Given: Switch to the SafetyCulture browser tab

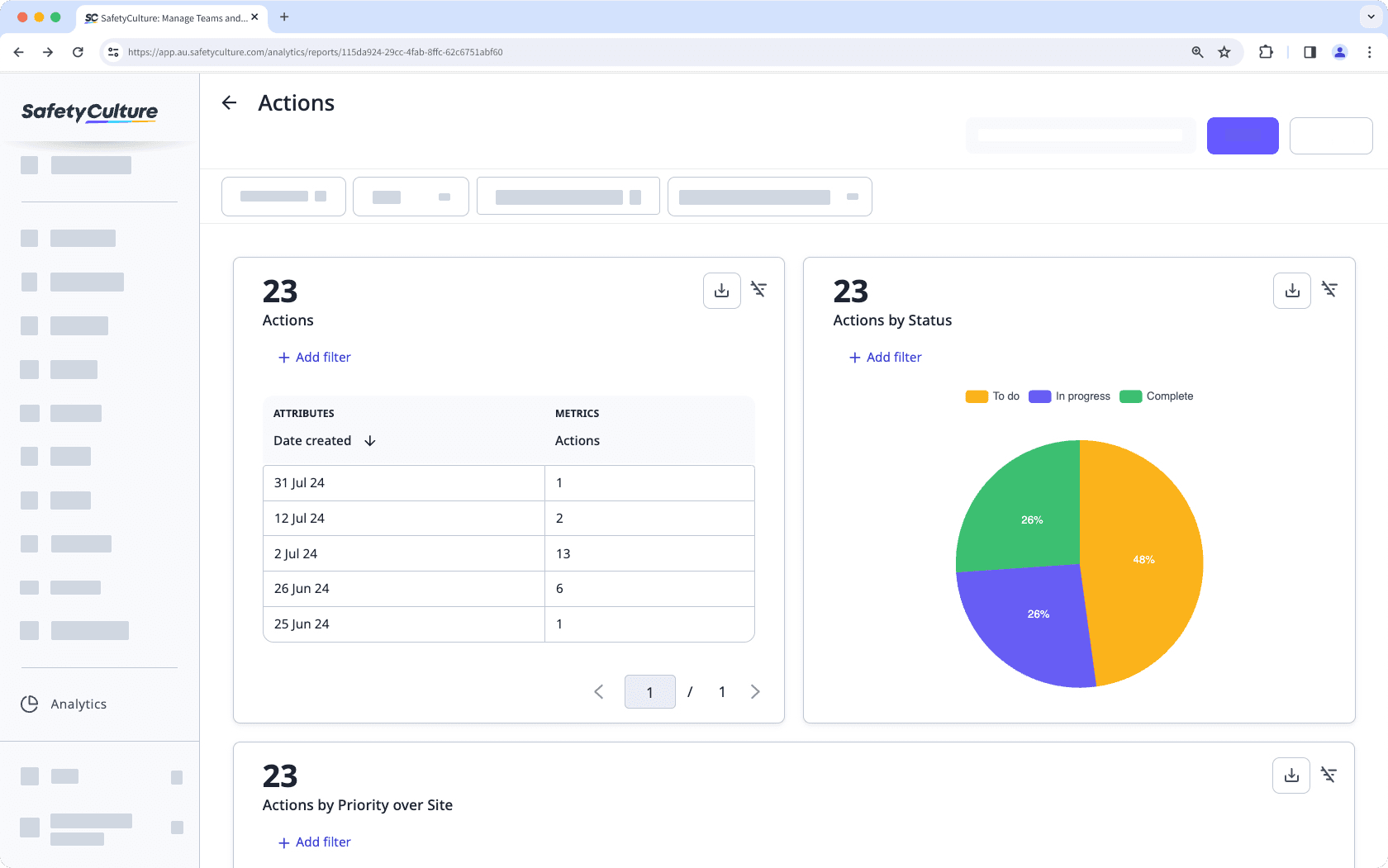Looking at the screenshot, I should click(x=165, y=17).
